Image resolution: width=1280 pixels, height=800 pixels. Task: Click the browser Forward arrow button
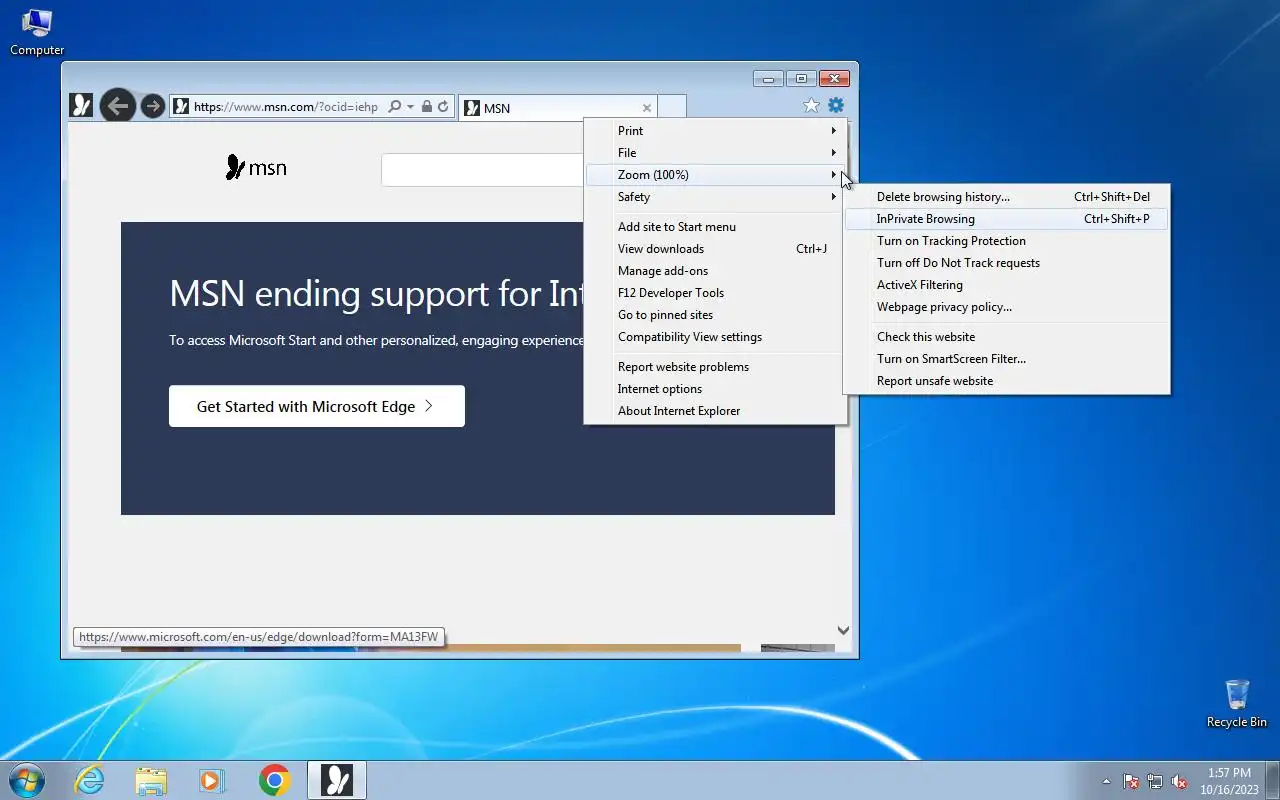[x=152, y=106]
